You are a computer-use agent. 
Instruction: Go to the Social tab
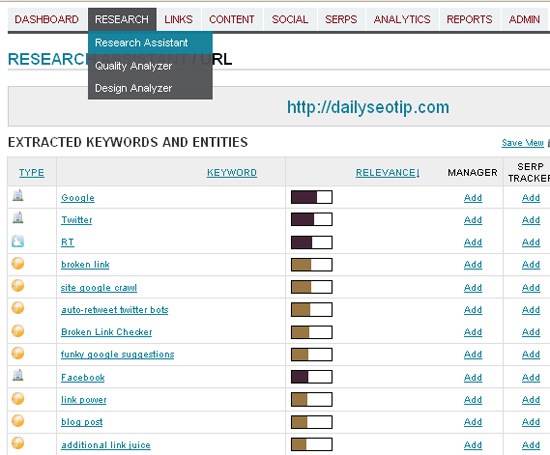(x=290, y=19)
